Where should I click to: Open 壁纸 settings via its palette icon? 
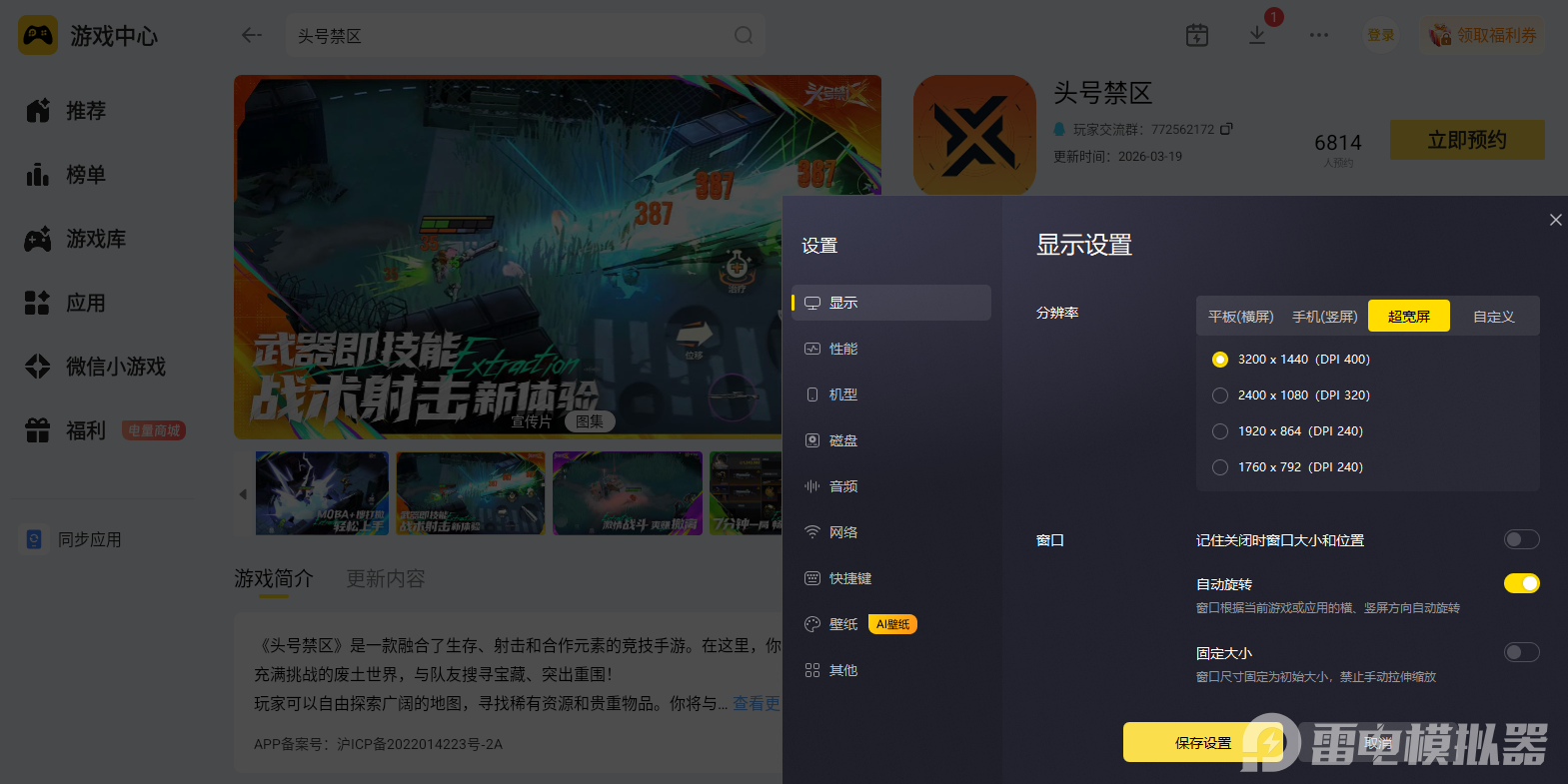tap(812, 624)
